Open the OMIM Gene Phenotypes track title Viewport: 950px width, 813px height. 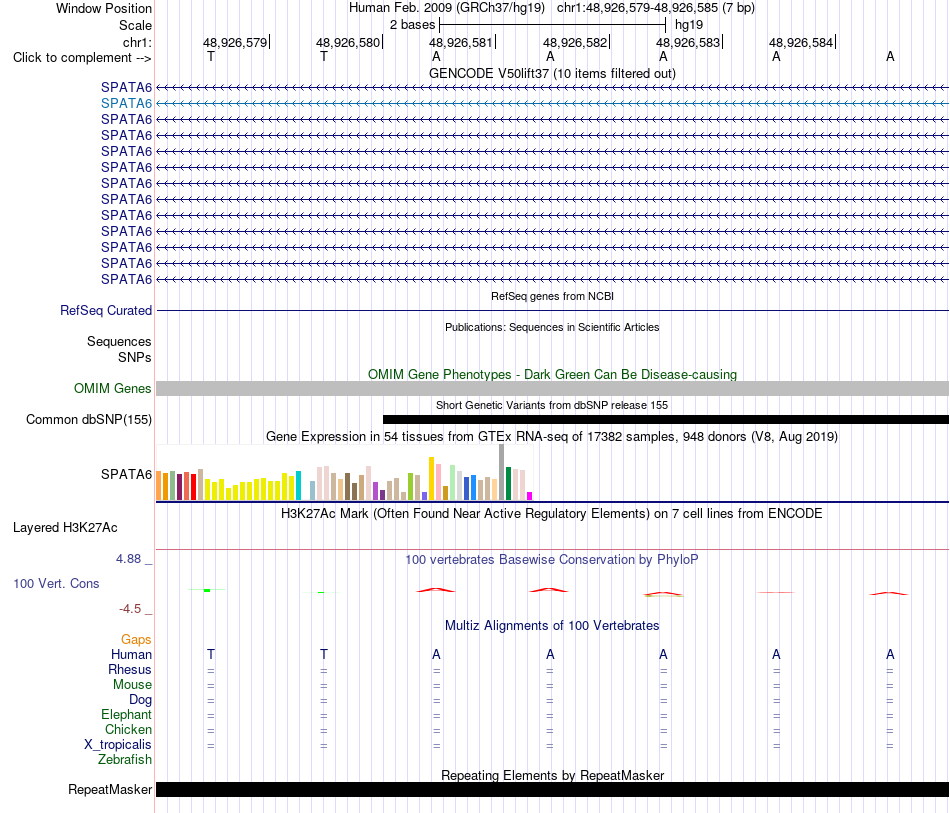click(x=552, y=374)
